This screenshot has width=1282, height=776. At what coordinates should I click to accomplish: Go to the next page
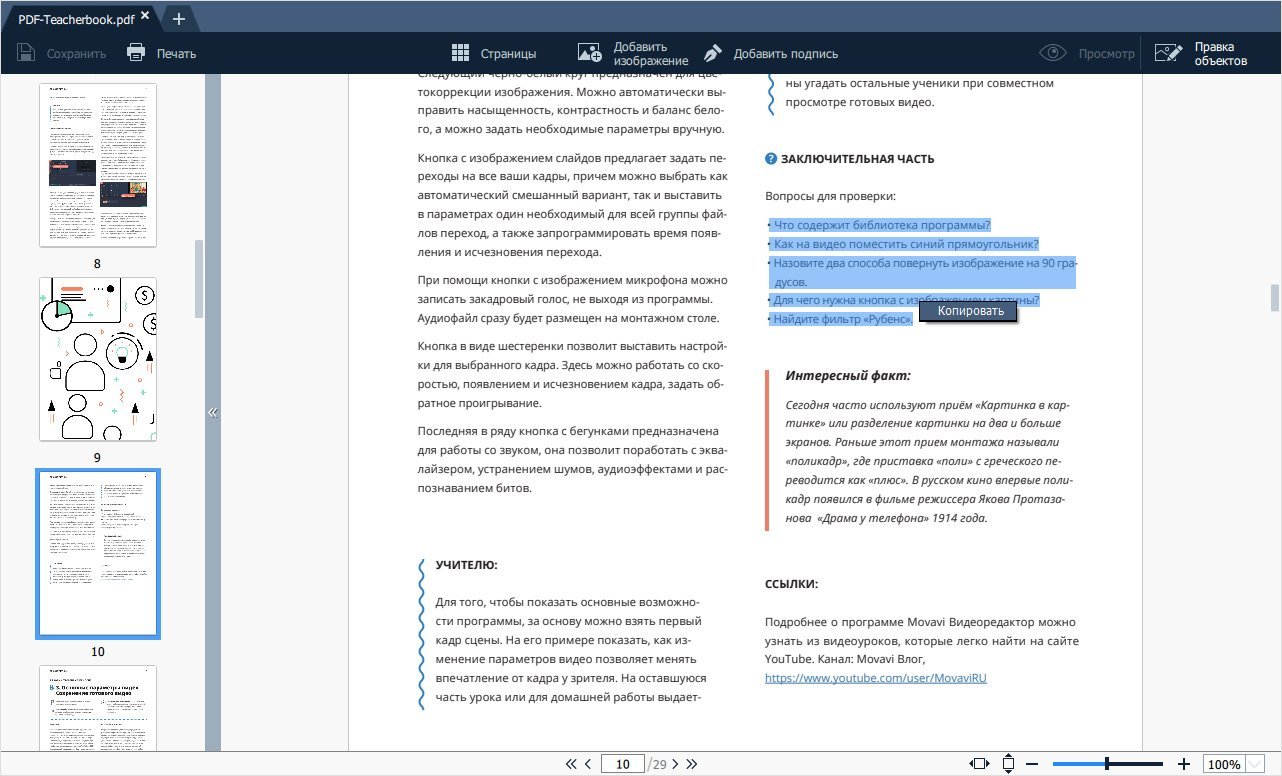click(675, 764)
